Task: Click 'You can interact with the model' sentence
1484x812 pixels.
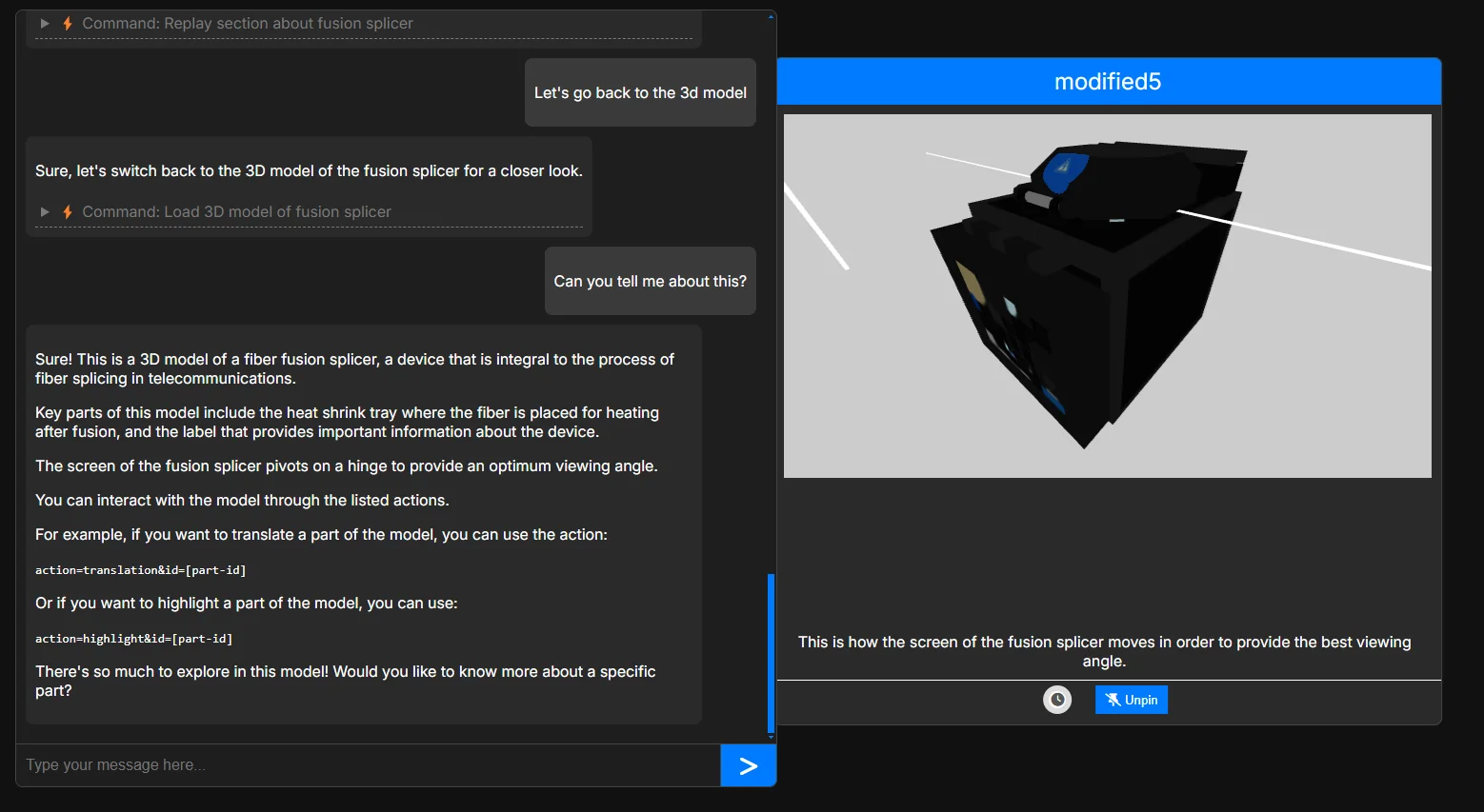Action: point(242,500)
